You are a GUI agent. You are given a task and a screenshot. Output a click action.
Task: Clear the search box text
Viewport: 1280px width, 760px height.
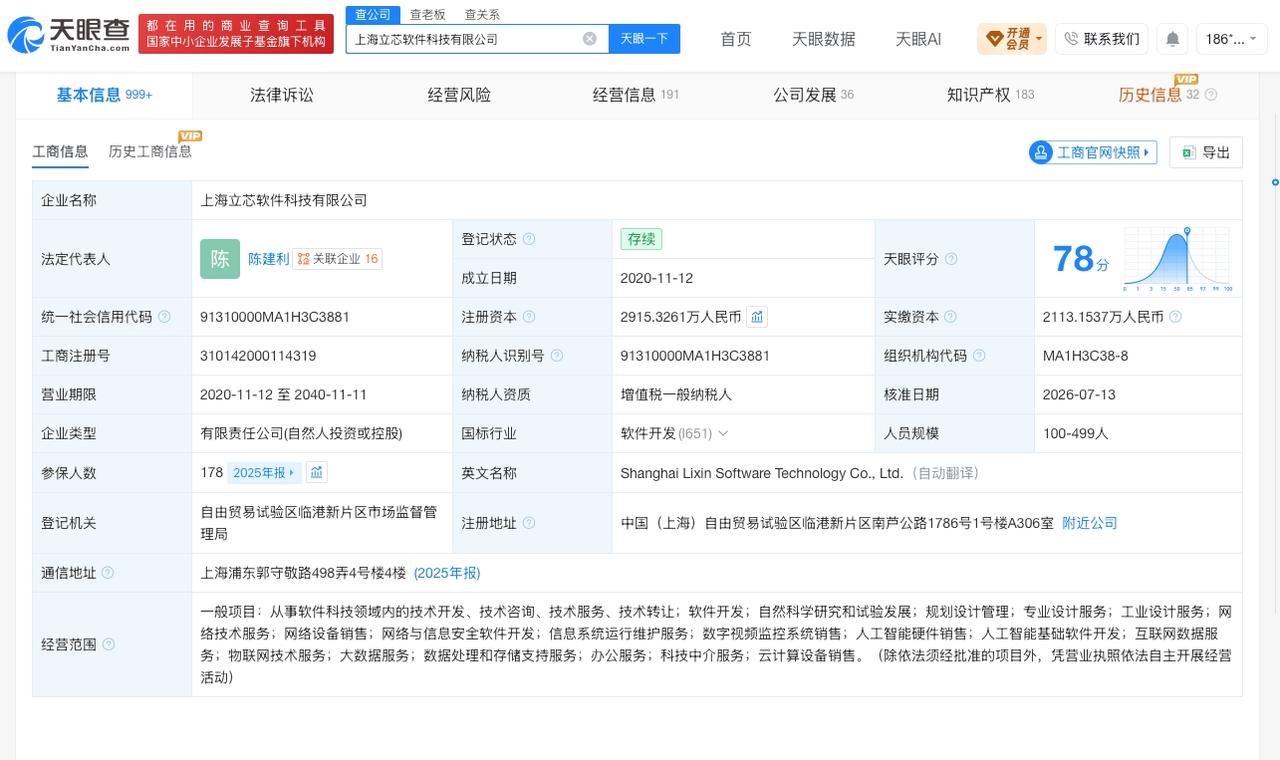[x=590, y=38]
